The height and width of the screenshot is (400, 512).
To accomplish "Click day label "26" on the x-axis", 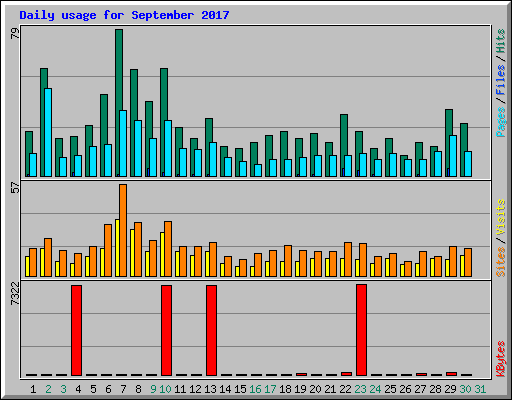I will click(x=405, y=389).
